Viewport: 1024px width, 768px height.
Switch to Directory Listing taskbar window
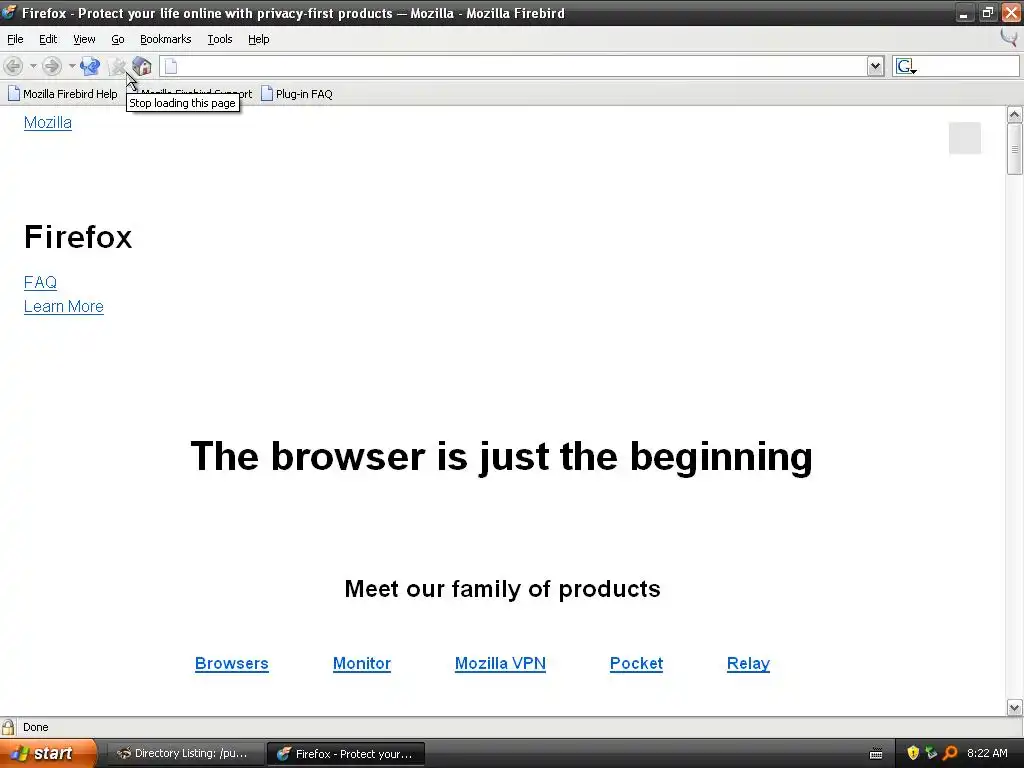(x=185, y=754)
